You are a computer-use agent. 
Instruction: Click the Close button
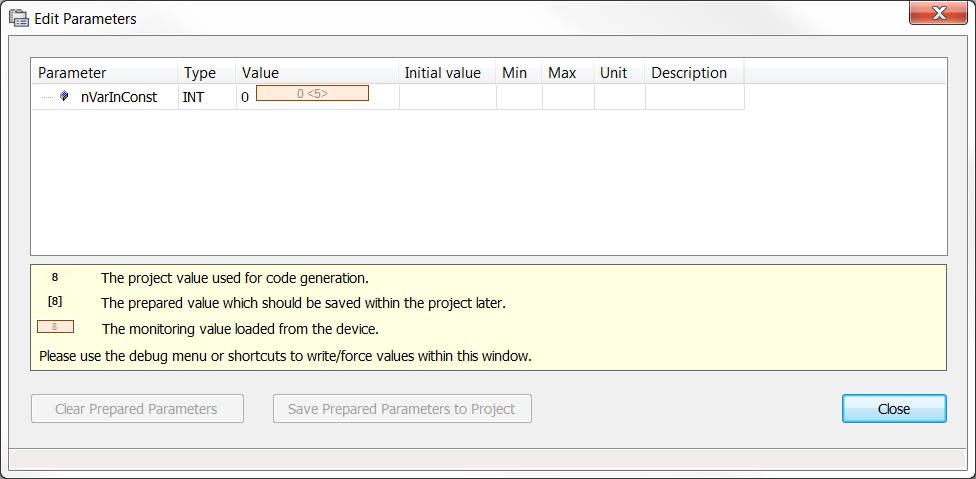pos(894,409)
